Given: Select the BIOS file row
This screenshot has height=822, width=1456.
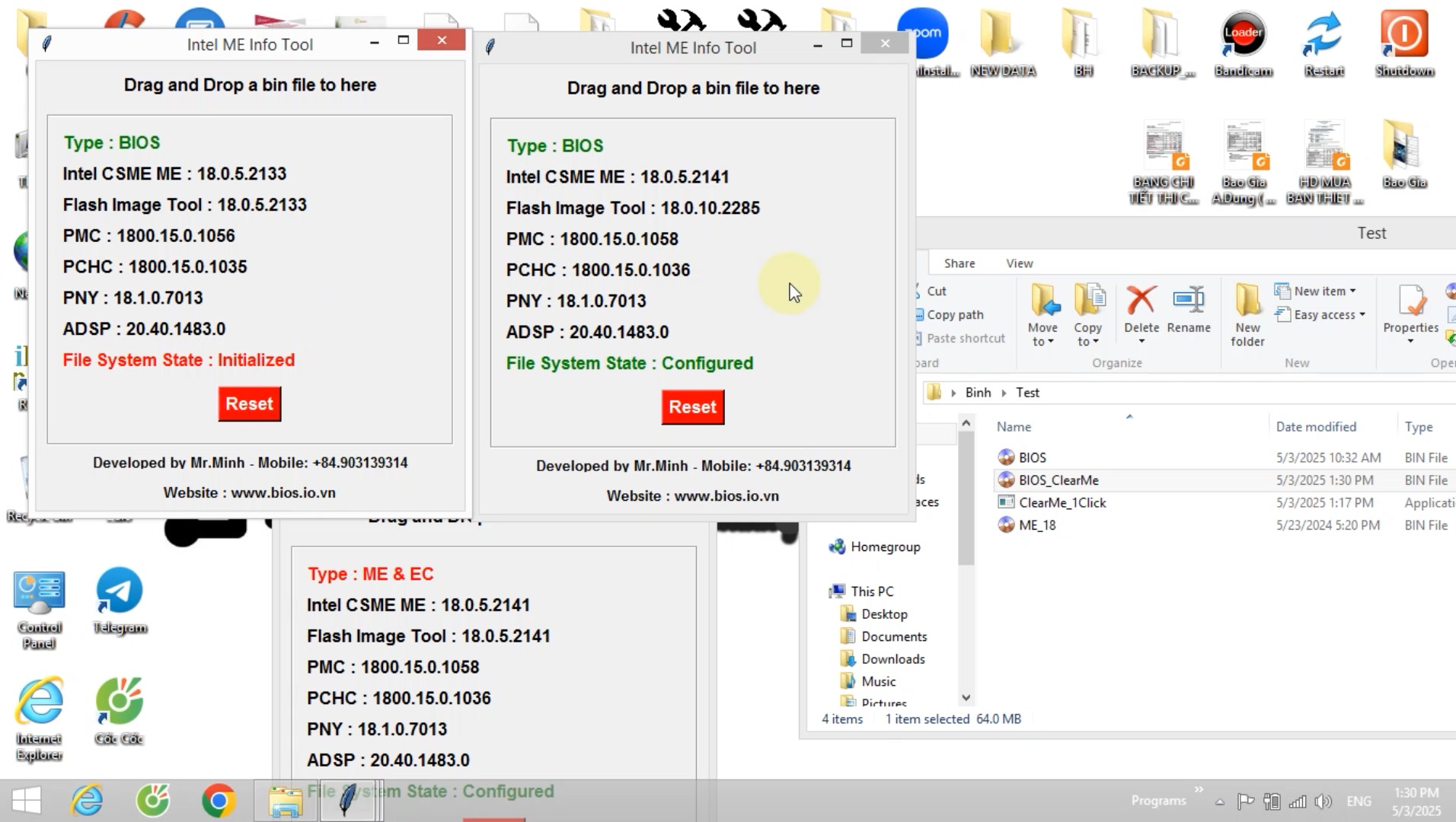Looking at the screenshot, I should 1225,457.
